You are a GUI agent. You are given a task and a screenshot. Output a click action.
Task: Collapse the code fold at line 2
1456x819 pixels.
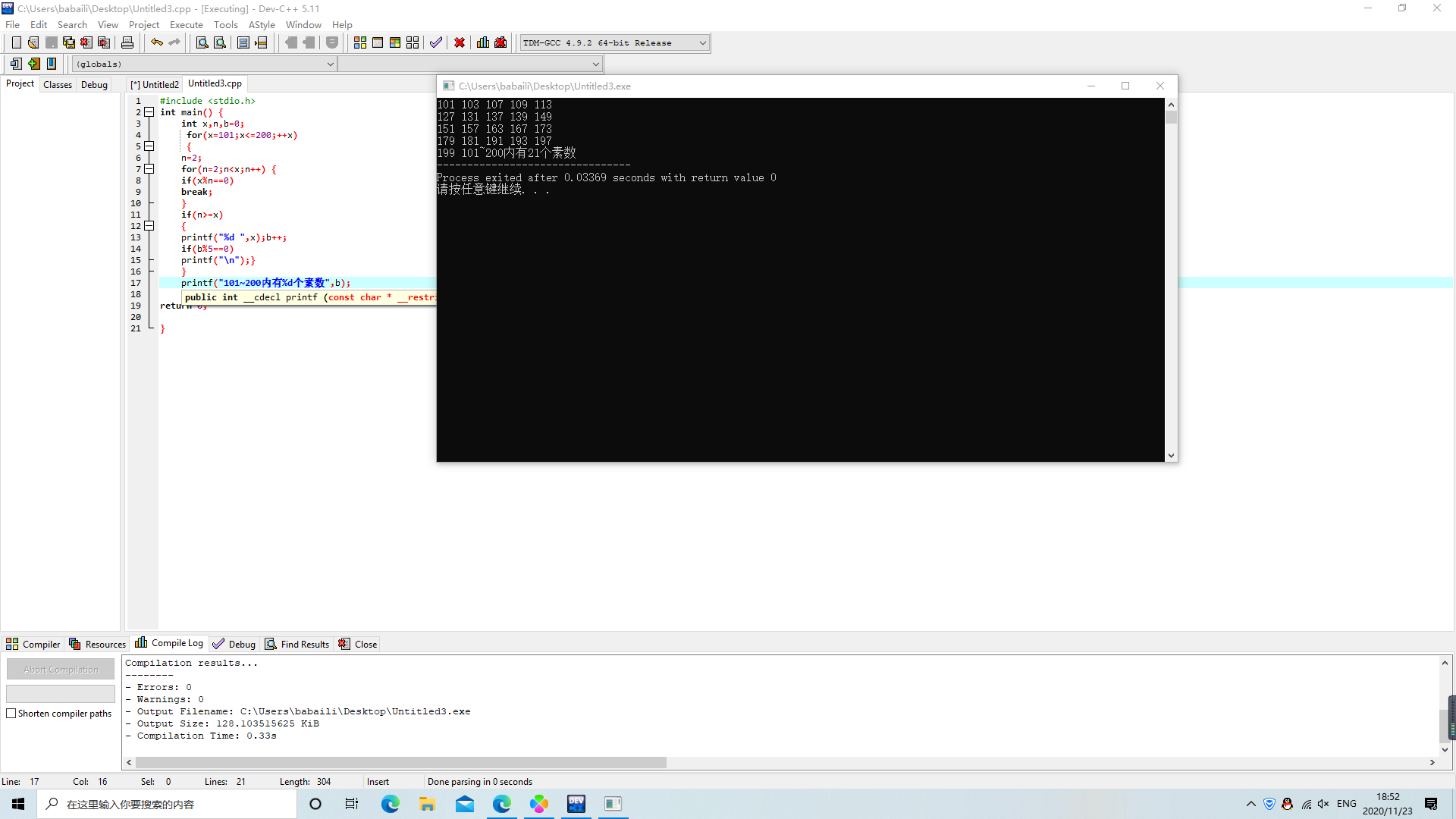coord(149,112)
